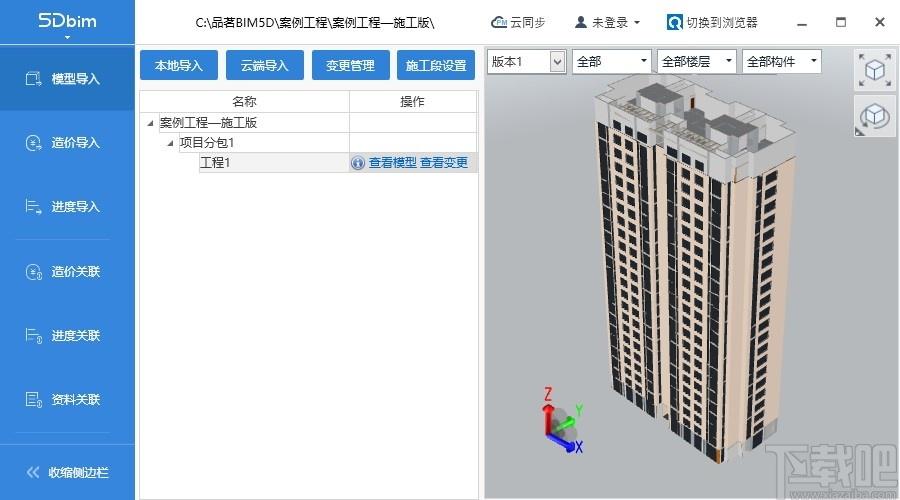Open the 未登录 account dropdown
This screenshot has width=900, height=500.
[607, 22]
